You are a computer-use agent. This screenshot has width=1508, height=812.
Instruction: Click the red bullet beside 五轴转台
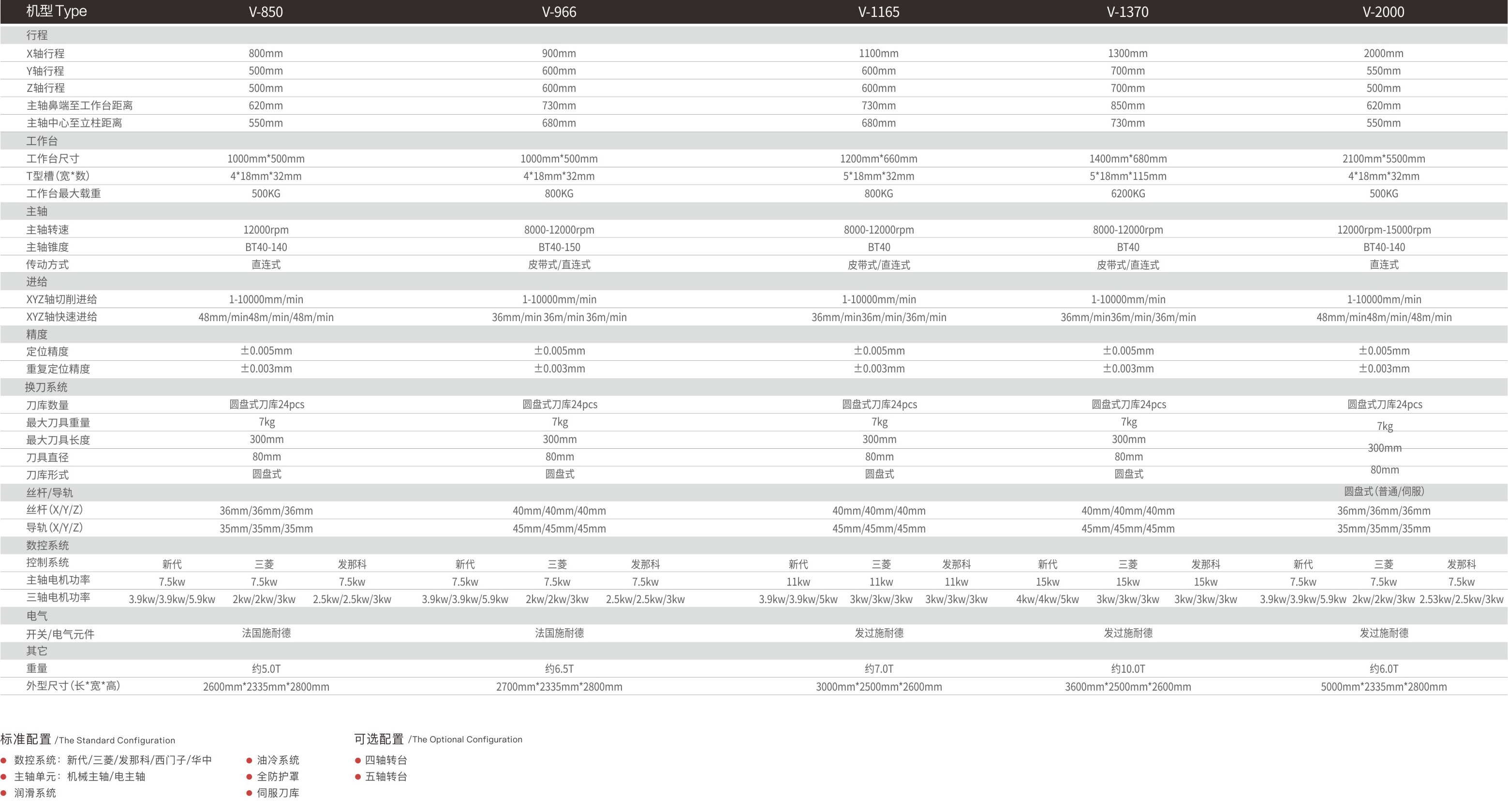tap(358, 777)
